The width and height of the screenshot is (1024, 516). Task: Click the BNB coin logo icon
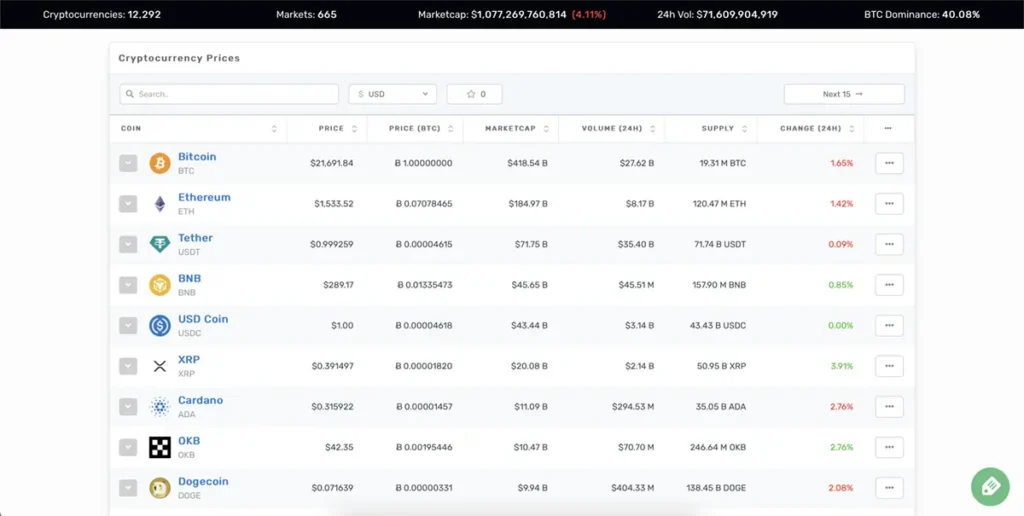pos(160,285)
